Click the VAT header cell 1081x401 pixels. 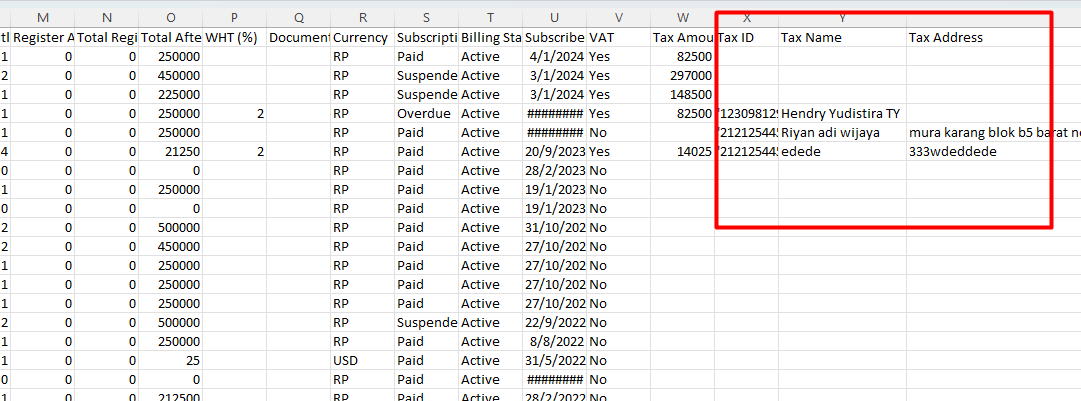point(618,37)
